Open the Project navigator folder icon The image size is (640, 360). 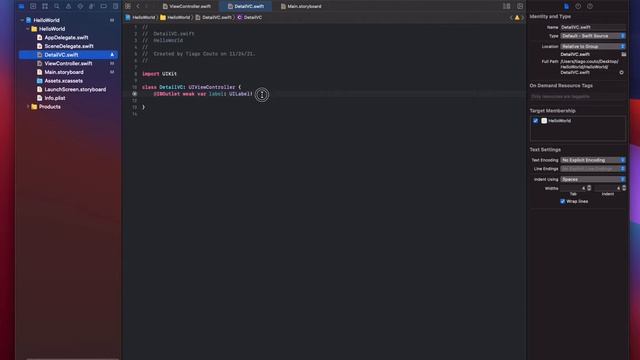coord(21,7)
